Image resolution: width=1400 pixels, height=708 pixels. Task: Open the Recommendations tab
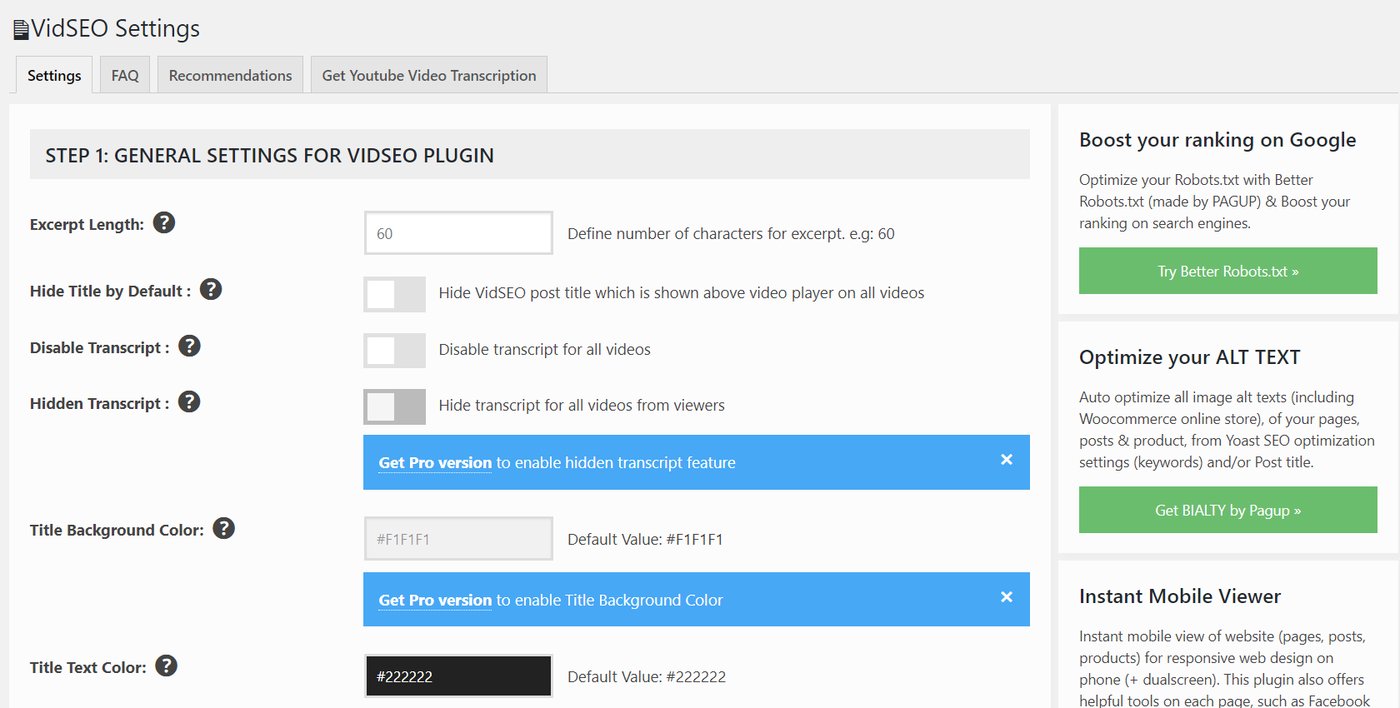[229, 74]
